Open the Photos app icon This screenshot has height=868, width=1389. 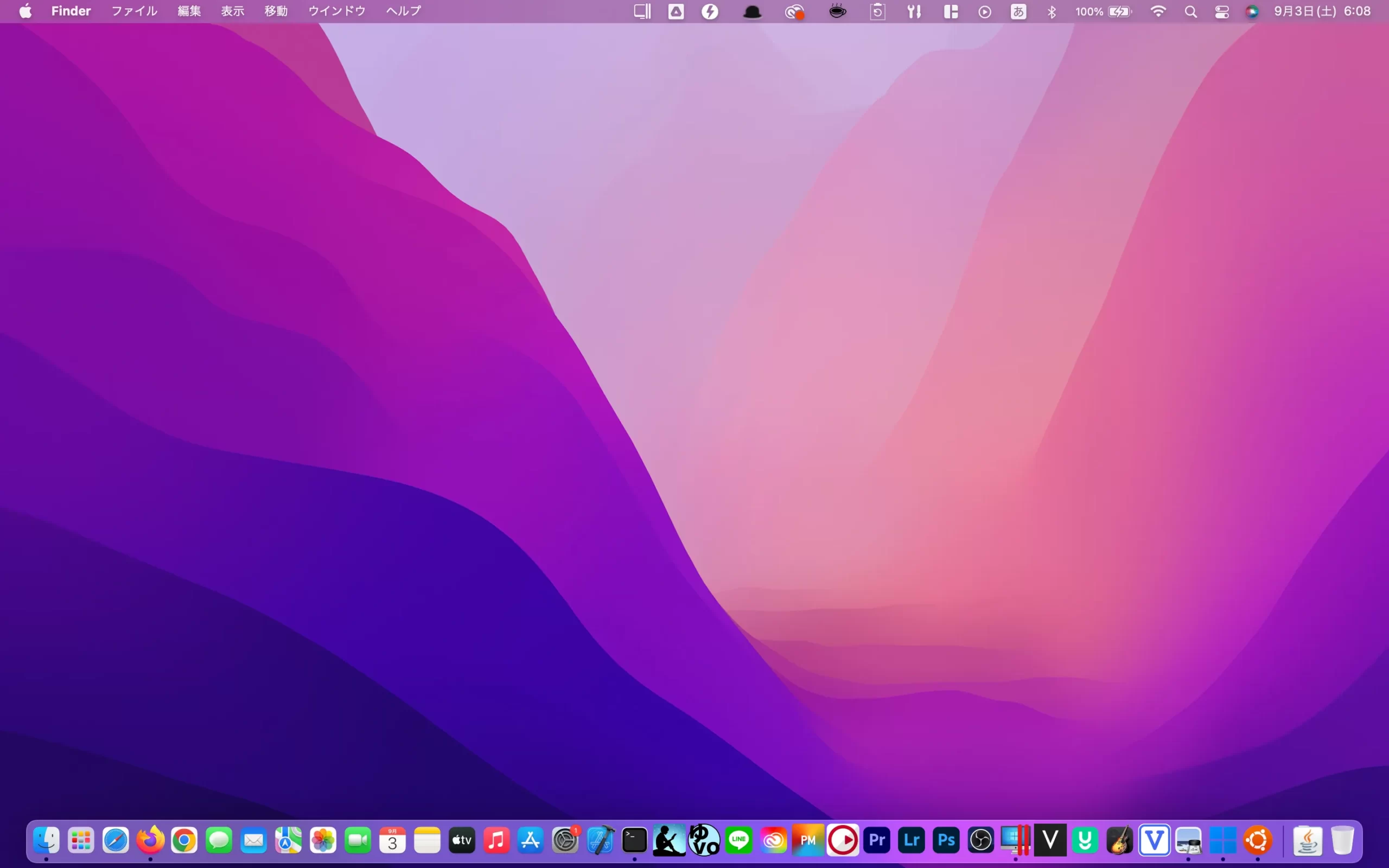pyautogui.click(x=323, y=840)
